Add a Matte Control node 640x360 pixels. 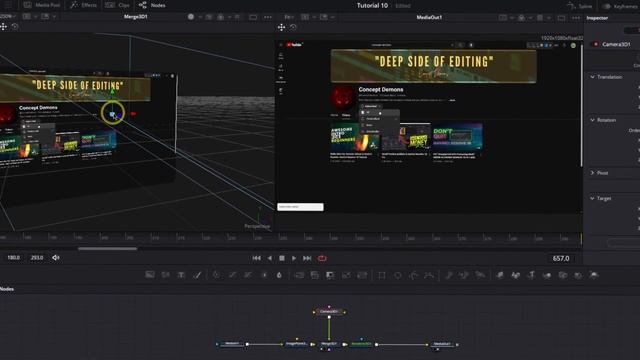(x=330, y=275)
